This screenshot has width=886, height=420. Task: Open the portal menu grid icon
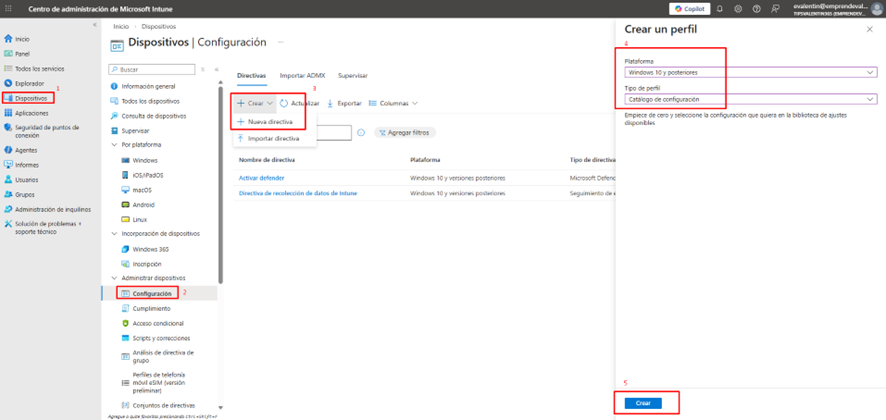pos(7,9)
